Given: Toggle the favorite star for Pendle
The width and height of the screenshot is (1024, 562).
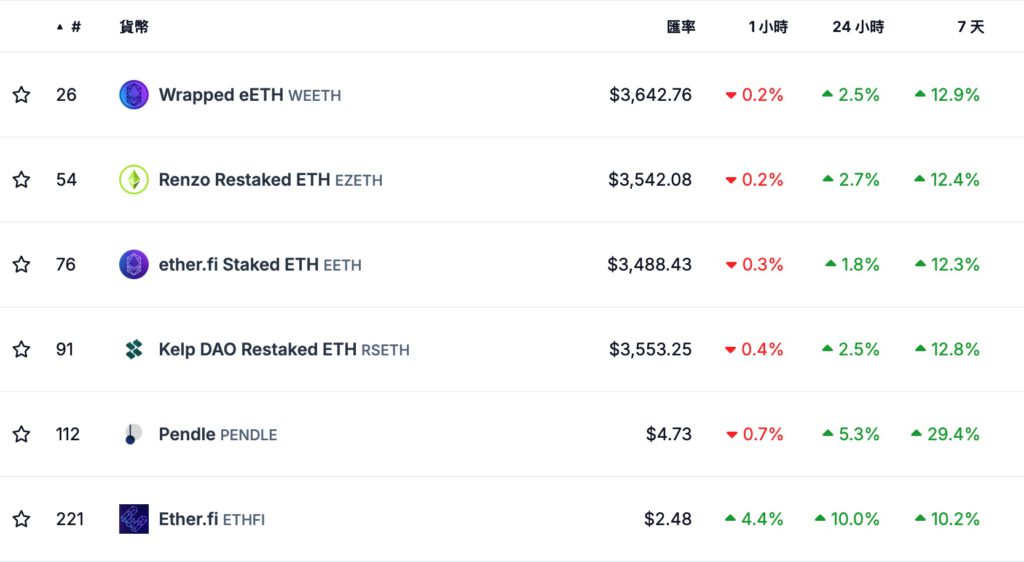Looking at the screenshot, I should coord(21,434).
